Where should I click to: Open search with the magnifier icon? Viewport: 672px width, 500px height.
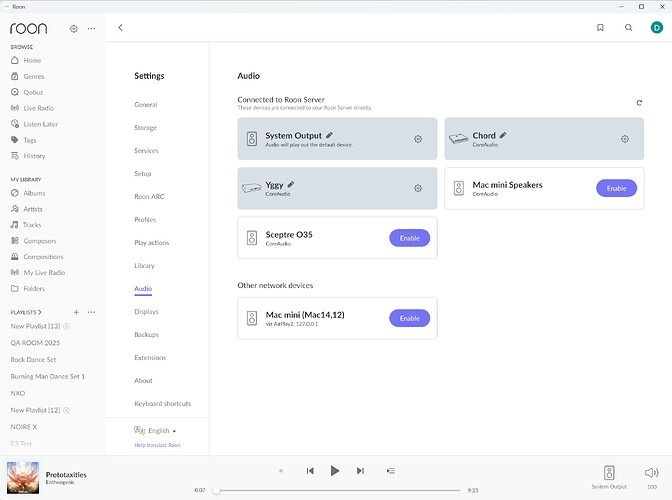(628, 28)
